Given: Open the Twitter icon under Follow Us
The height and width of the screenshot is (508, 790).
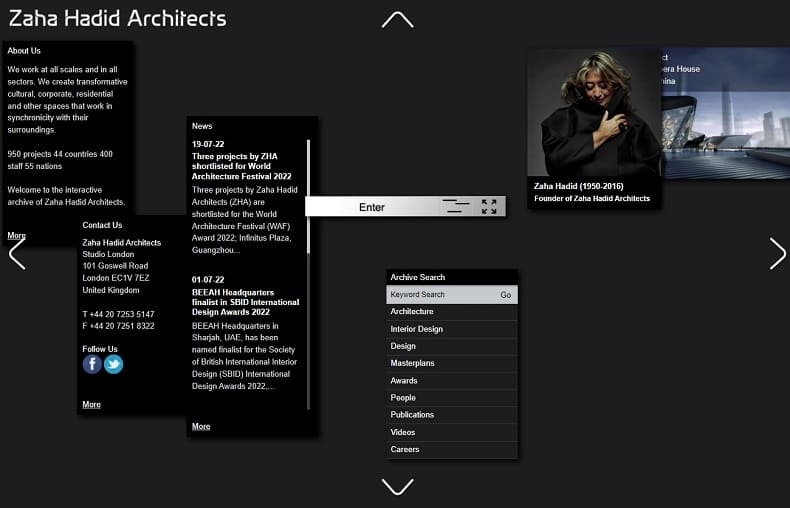Looking at the screenshot, I should (x=113, y=364).
